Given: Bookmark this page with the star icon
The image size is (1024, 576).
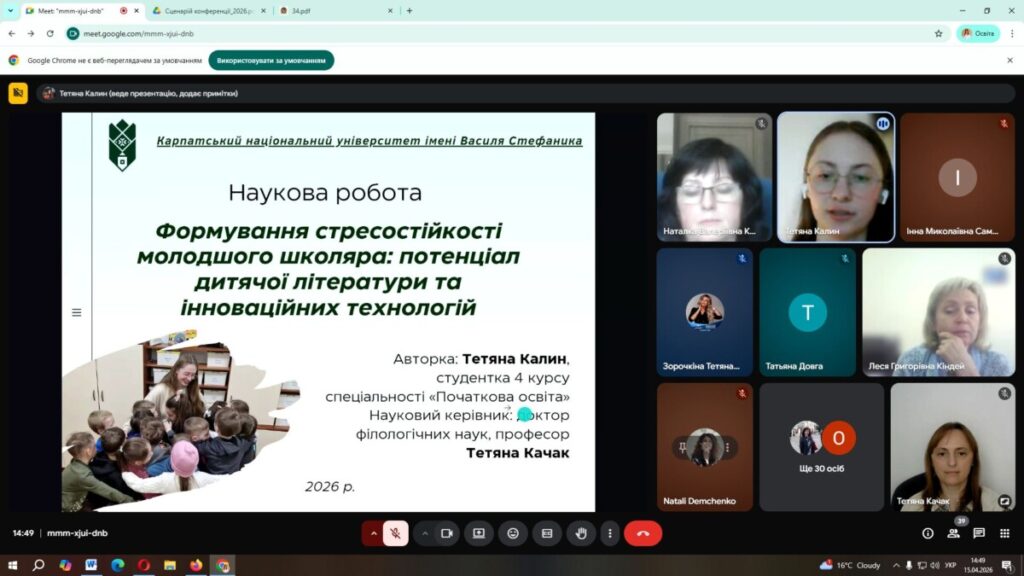Looking at the screenshot, I should coord(938,33).
